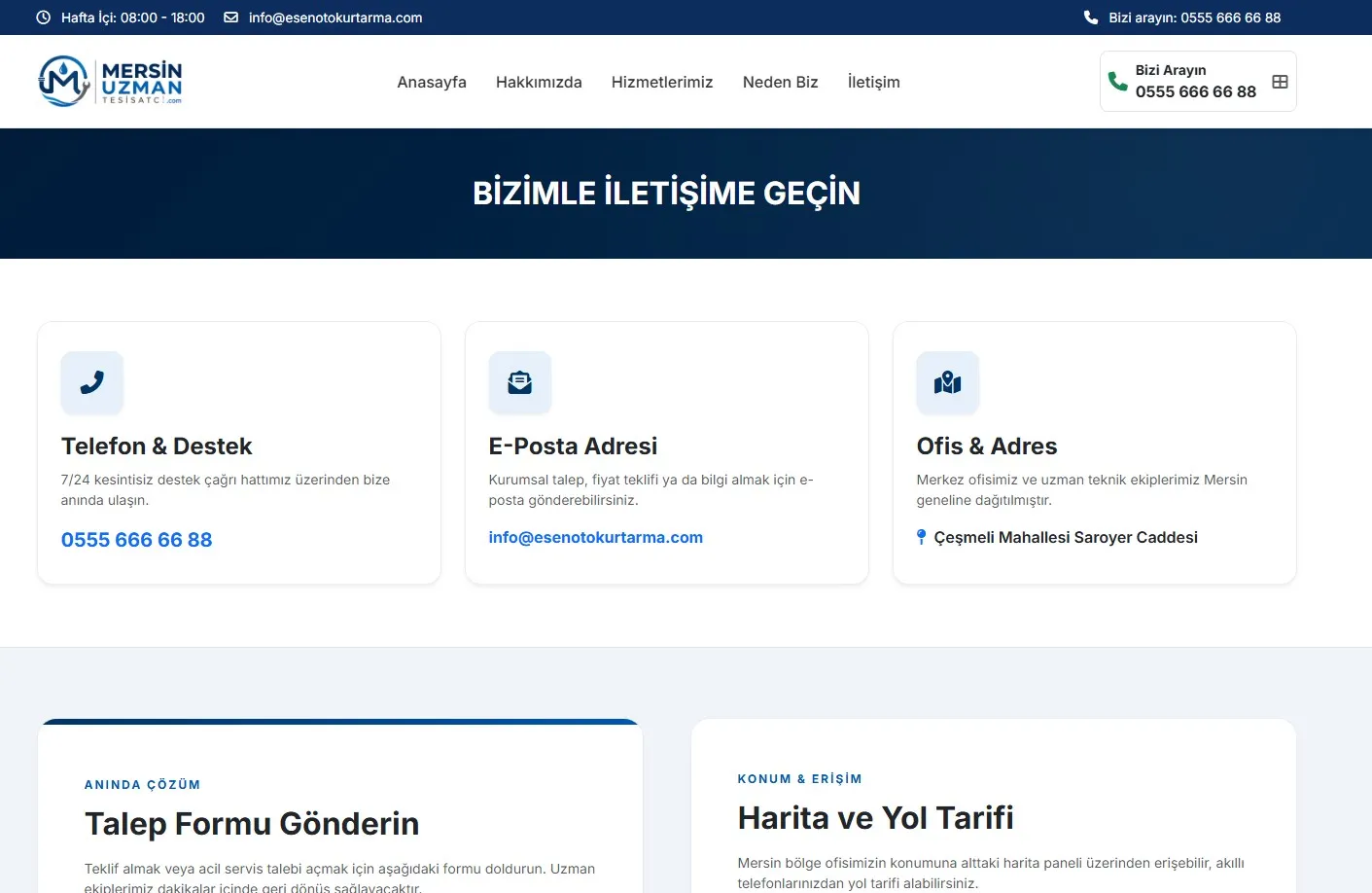Image resolution: width=1372 pixels, height=893 pixels.
Task: Open the grid menu icon in header
Action: coord(1280,82)
